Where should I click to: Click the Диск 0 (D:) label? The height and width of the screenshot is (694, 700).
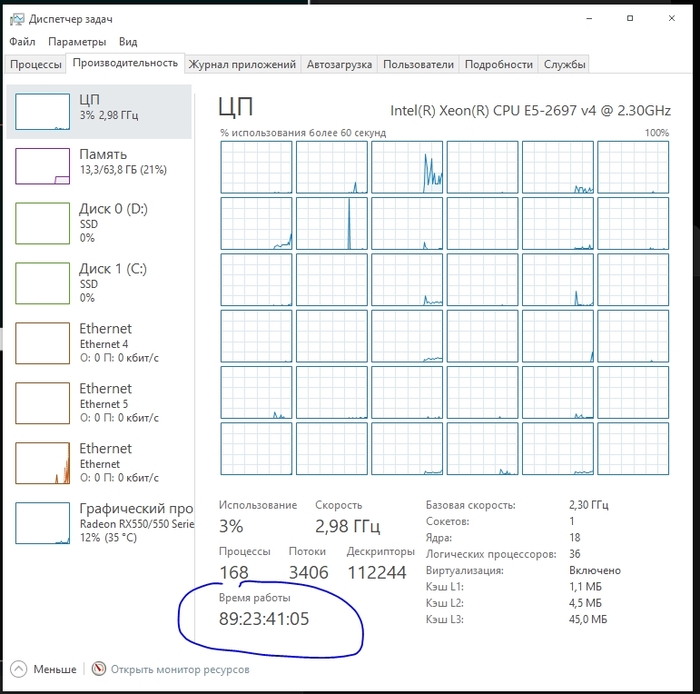click(x=113, y=209)
